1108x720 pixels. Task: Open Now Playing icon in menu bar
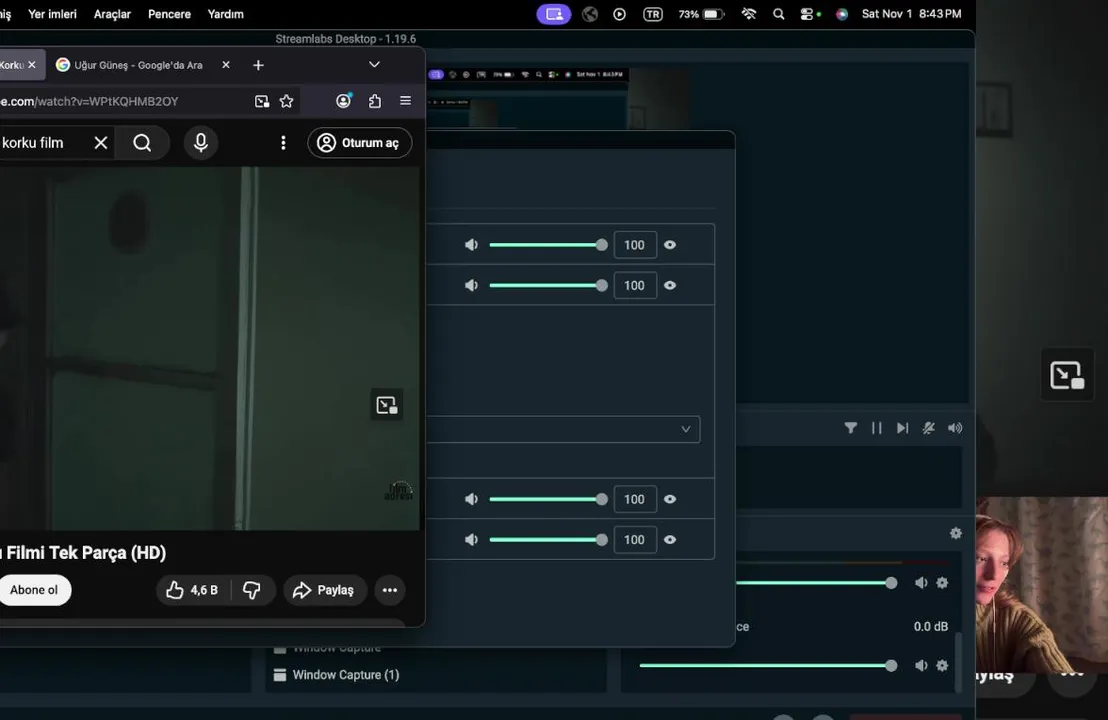click(619, 14)
